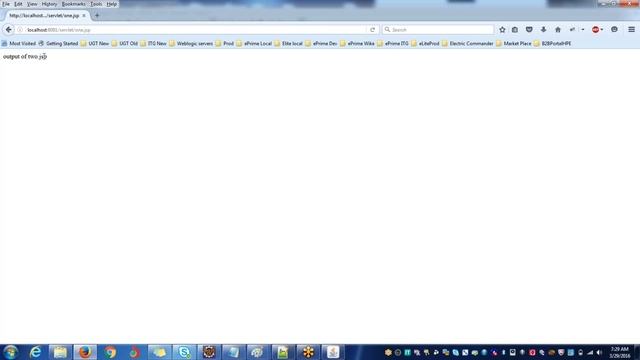Open the Firefox hamburger menu
The image size is (640, 360).
pos(631,30)
